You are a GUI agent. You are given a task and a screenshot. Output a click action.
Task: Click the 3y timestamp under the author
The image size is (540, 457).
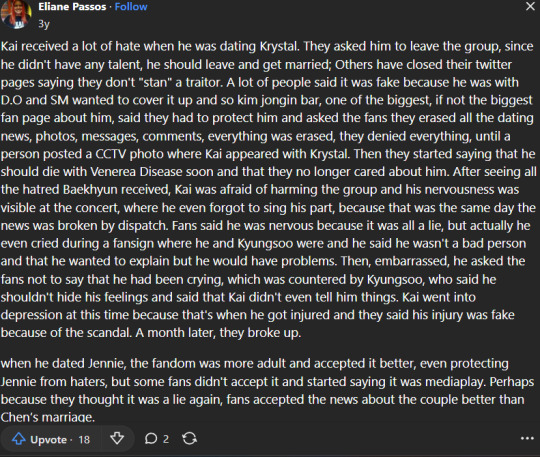(x=44, y=24)
